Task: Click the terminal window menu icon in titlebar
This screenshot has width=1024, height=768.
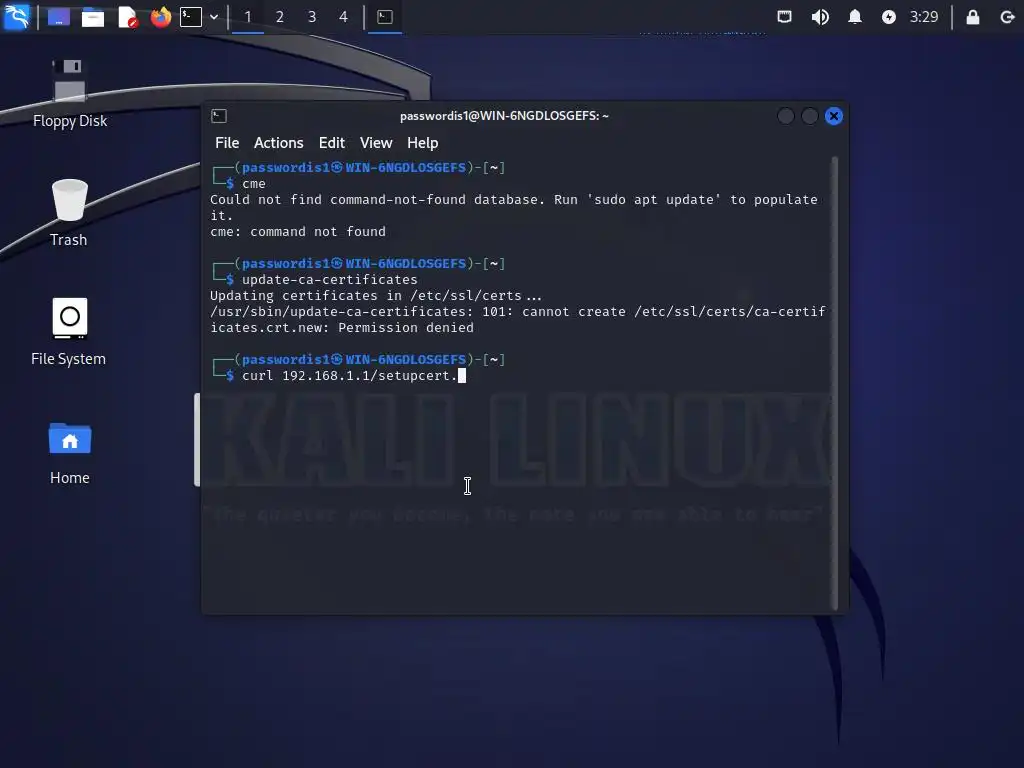Action: [x=219, y=116]
